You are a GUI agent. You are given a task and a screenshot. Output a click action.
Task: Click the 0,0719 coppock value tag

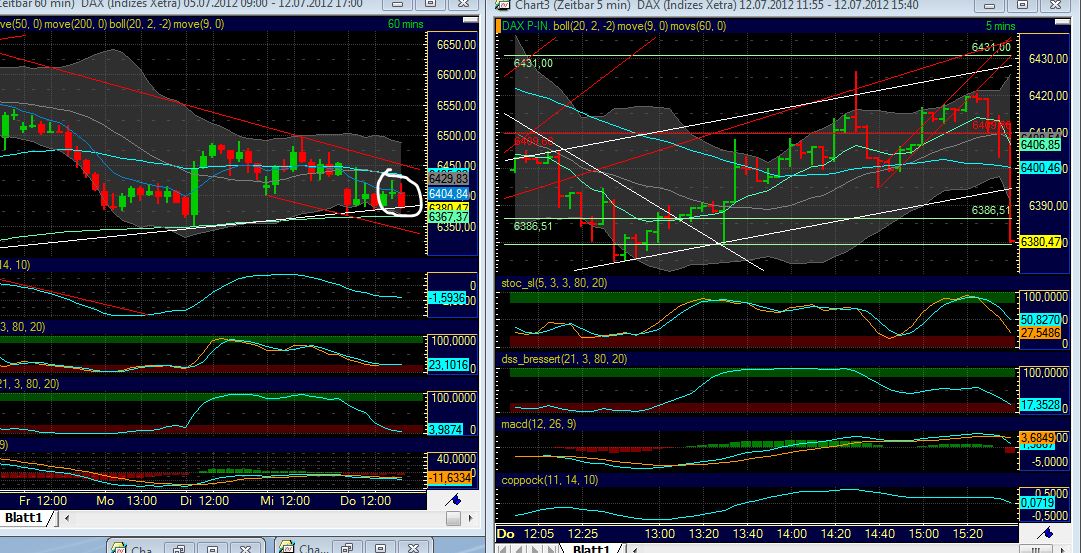point(1040,503)
